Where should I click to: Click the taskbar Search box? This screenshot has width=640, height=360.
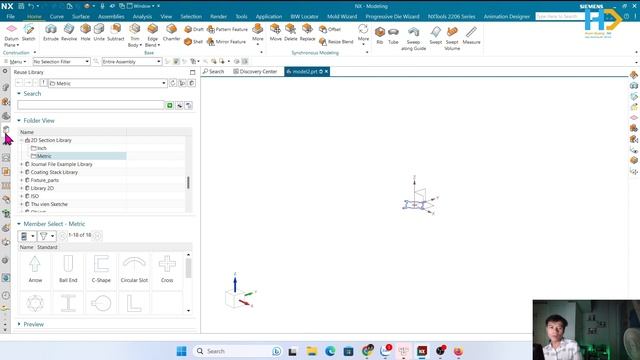[x=238, y=351]
